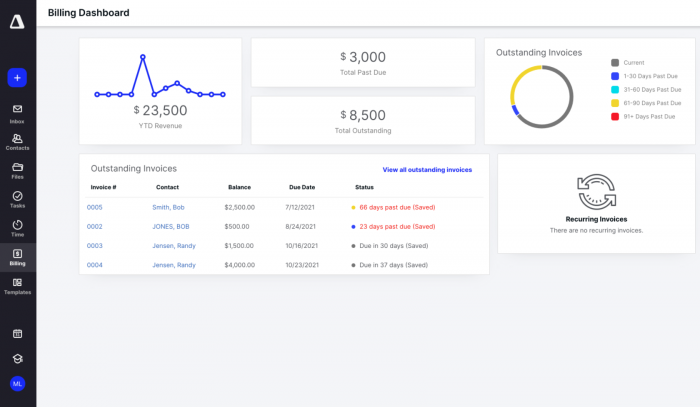Open the ML user avatar menu
Image resolution: width=700 pixels, height=407 pixels.
pyautogui.click(x=17, y=384)
